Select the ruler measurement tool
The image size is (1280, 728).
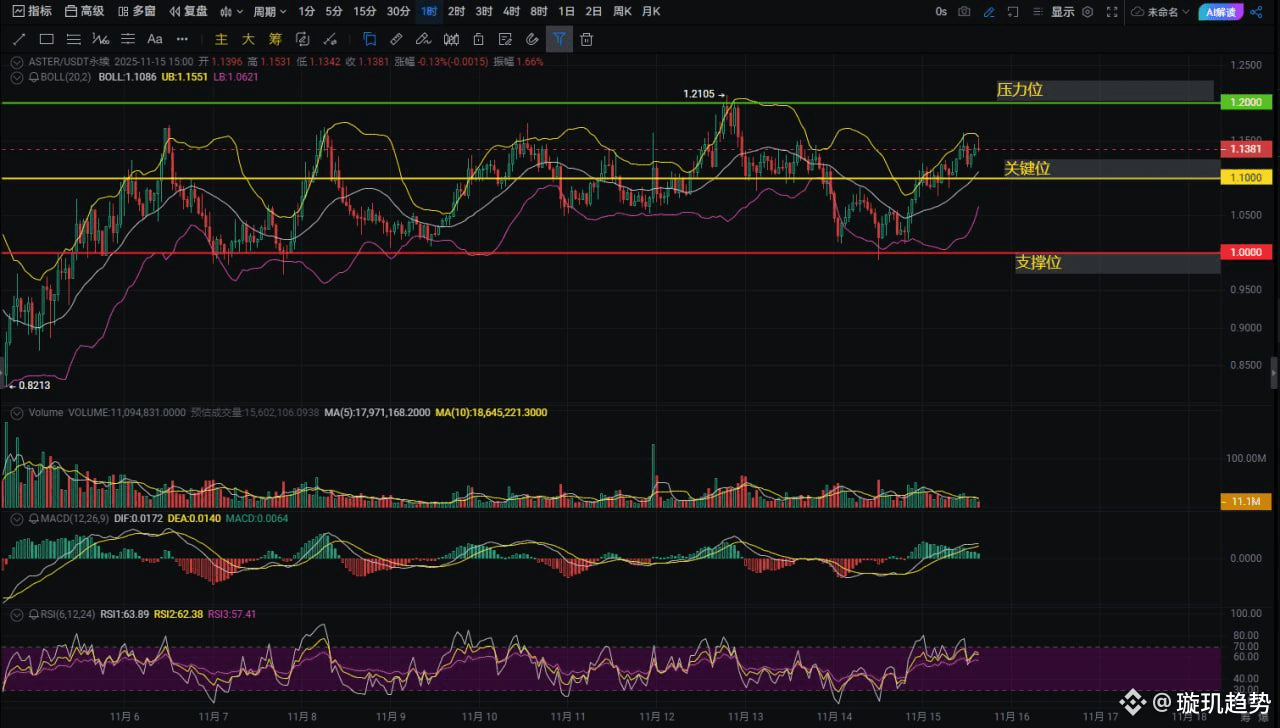396,39
